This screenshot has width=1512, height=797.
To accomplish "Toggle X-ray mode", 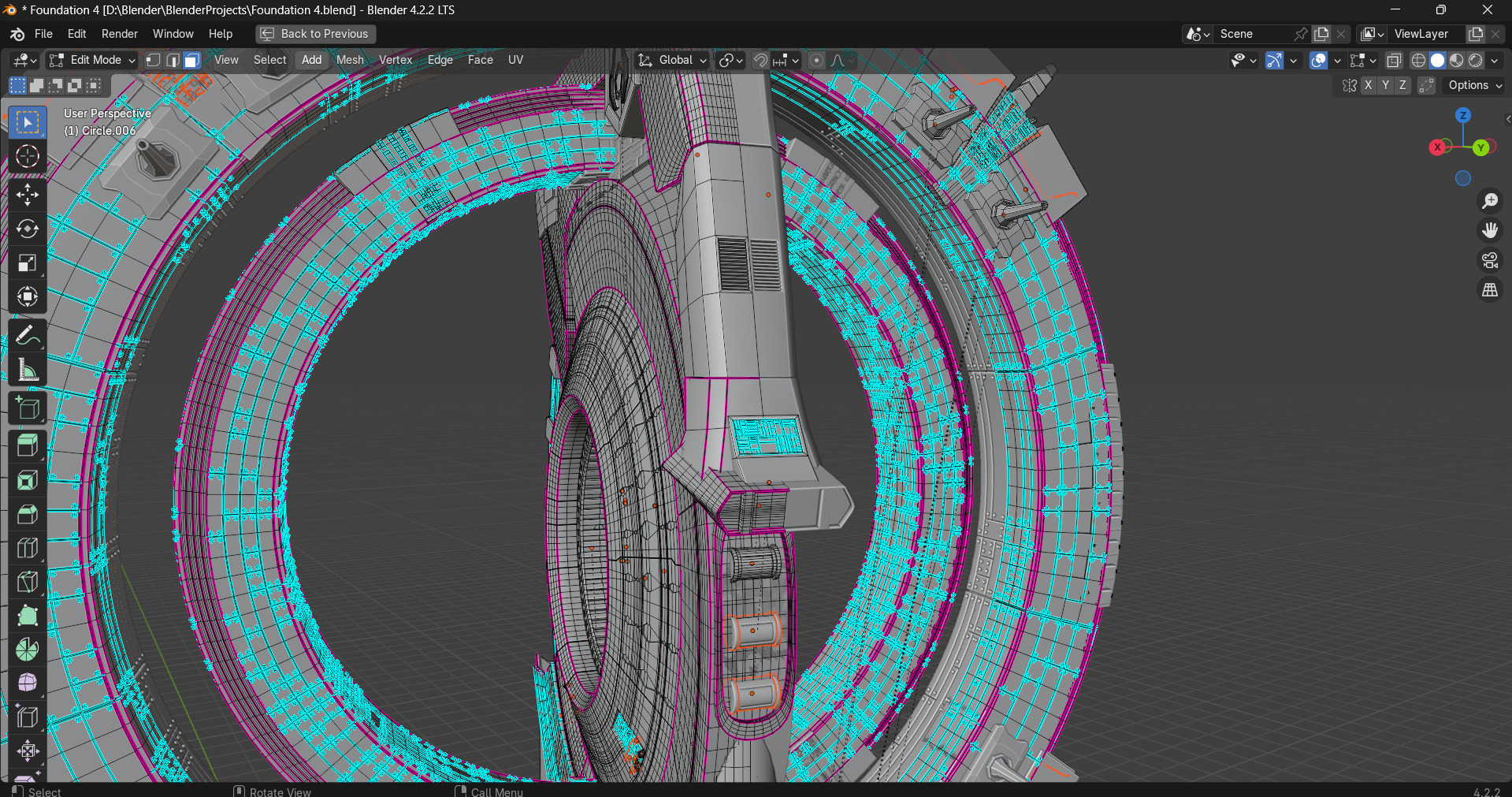I will pos(1394,60).
